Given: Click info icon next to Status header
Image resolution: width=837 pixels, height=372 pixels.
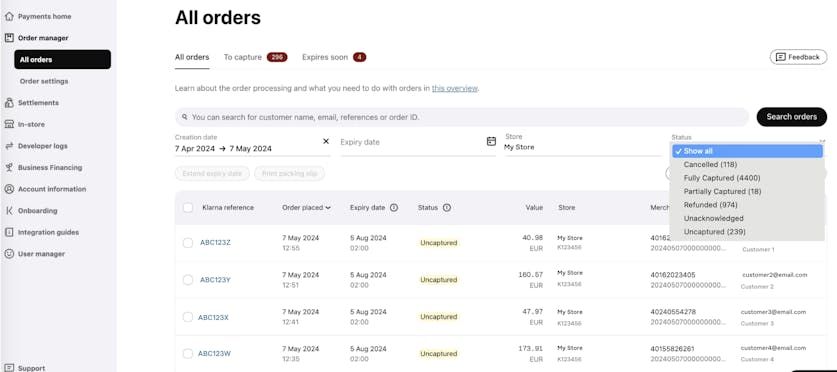Looking at the screenshot, I should pos(447,208).
